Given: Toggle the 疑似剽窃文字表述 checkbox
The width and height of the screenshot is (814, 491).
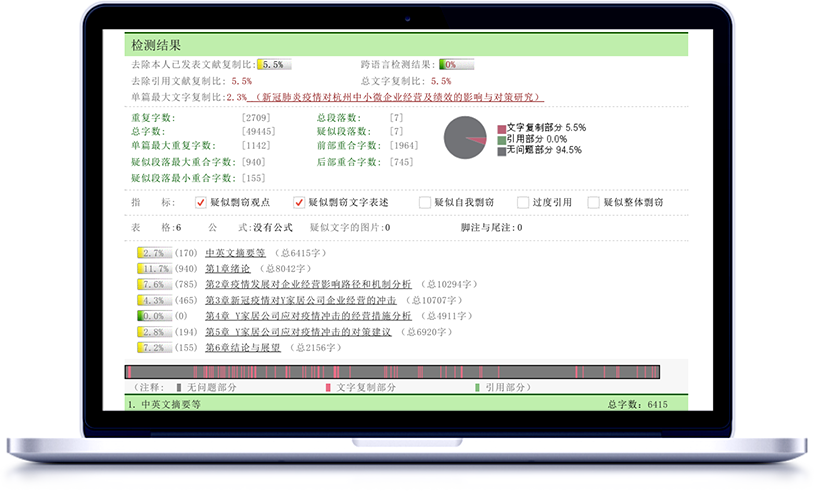Looking at the screenshot, I should (298, 202).
